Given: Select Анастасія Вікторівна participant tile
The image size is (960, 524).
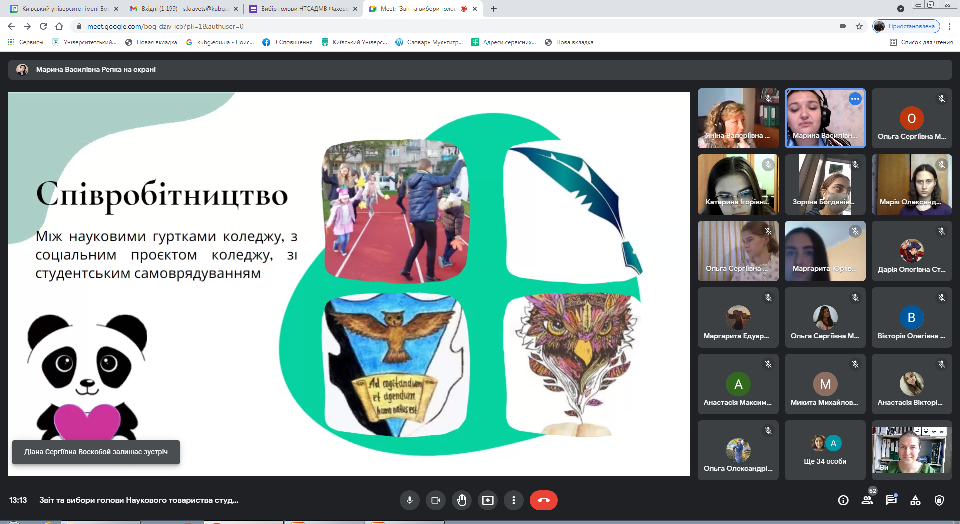Looking at the screenshot, I should 912,384.
